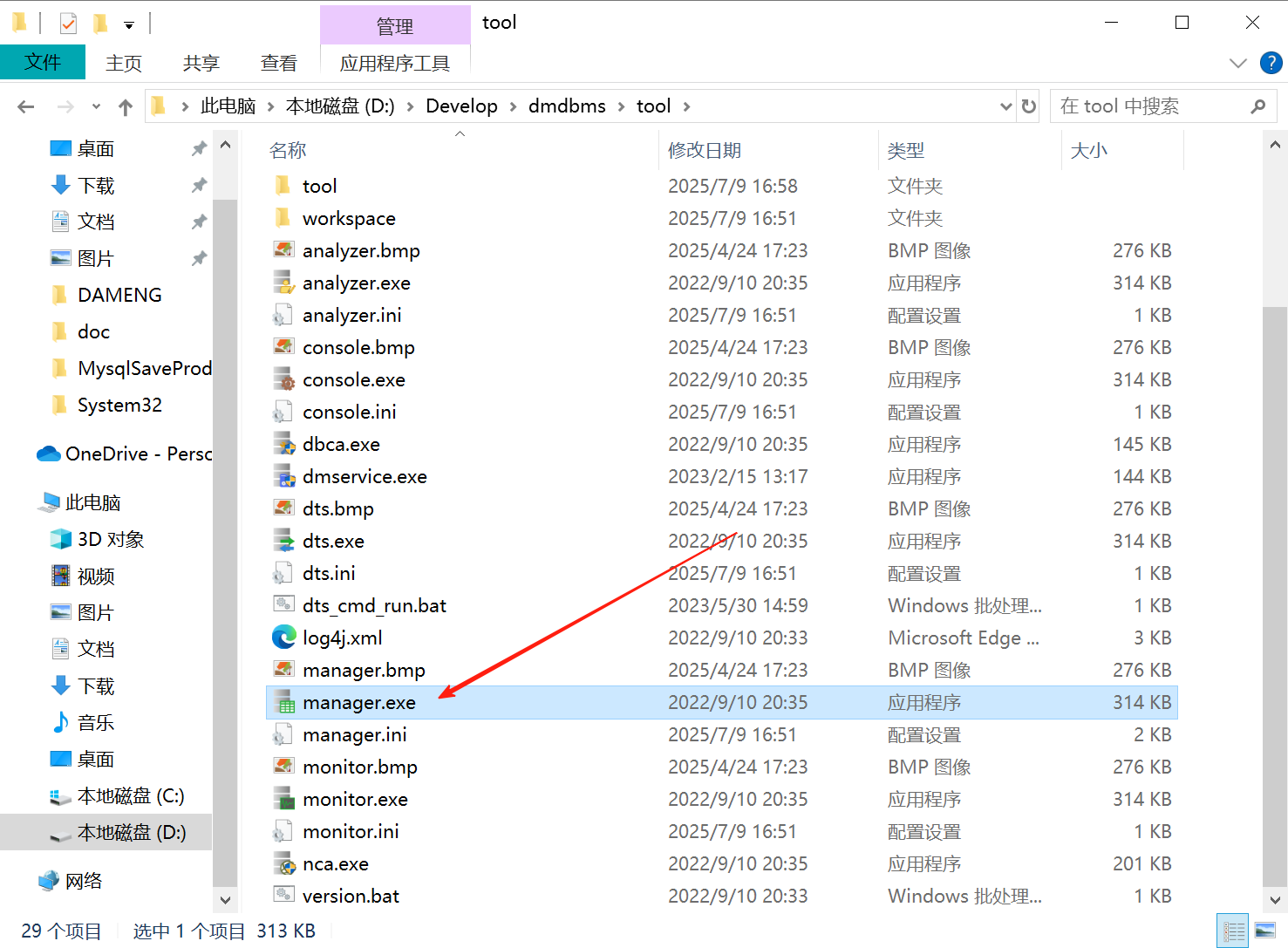Open DAMENG folder in quick access
This screenshot has height=948, width=1288.
(119, 295)
